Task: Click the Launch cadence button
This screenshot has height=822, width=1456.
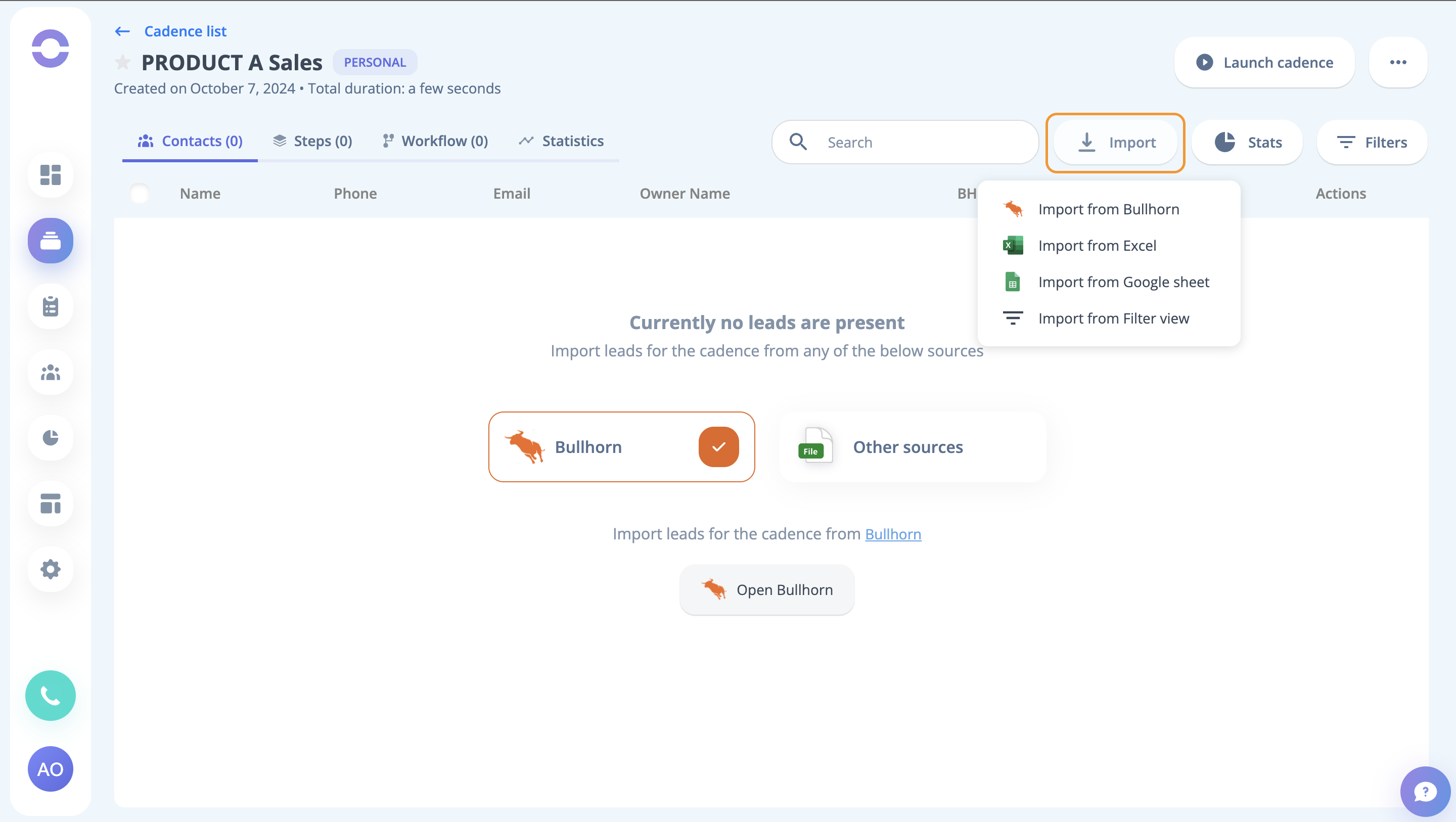Action: coord(1264,62)
